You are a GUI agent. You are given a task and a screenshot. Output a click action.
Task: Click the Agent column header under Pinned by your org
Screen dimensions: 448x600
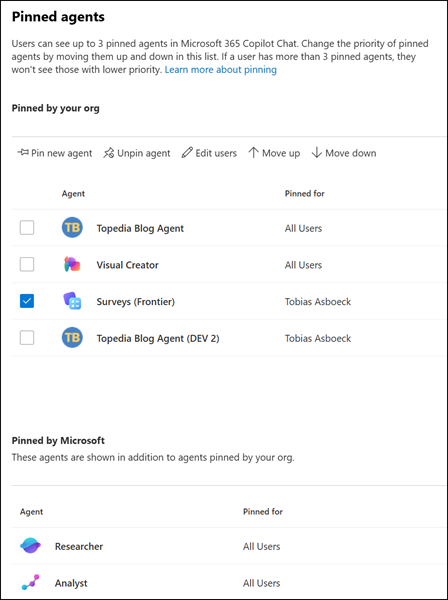click(73, 194)
